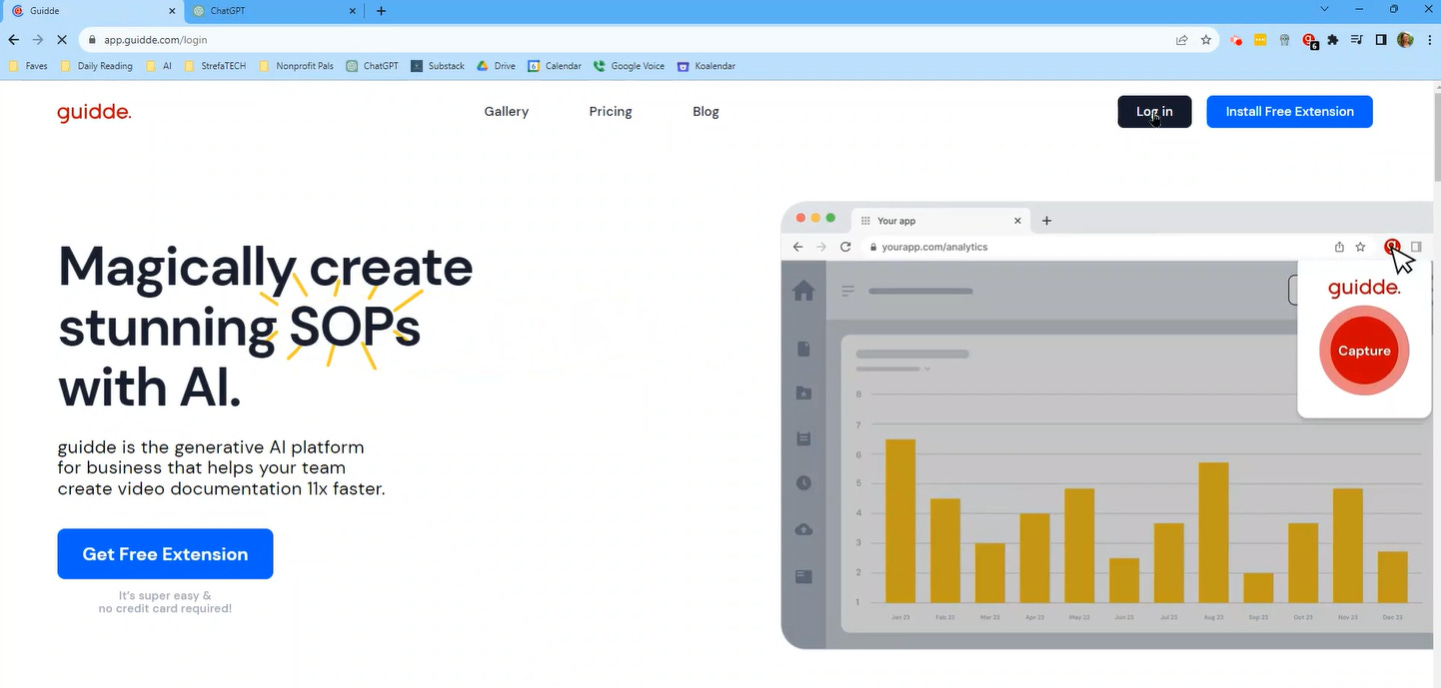Open the Daily Reading bookmark folder
Image resolution: width=1441 pixels, height=688 pixels.
click(x=96, y=66)
